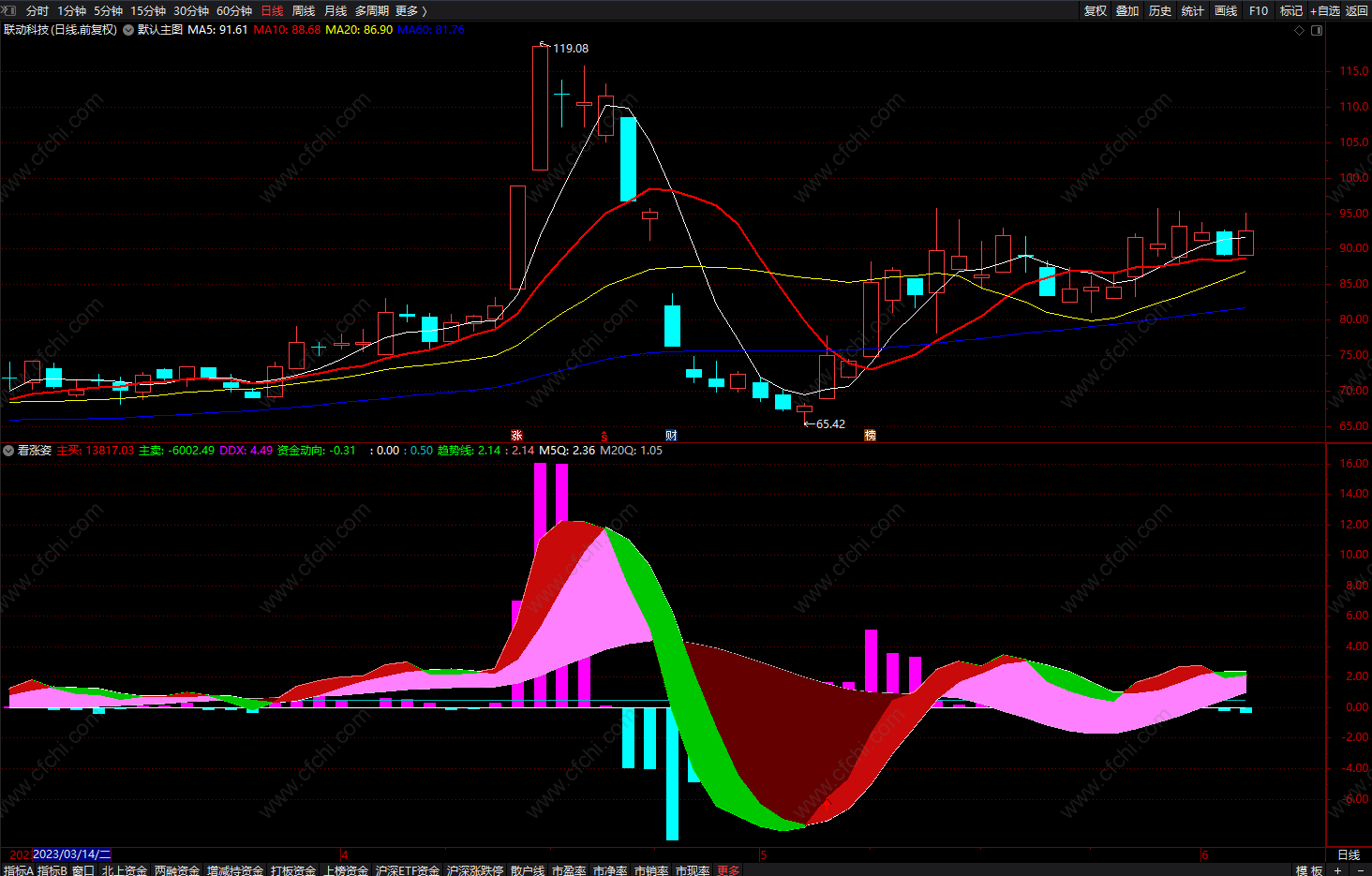Click the 榜 ranking marker

click(x=870, y=436)
